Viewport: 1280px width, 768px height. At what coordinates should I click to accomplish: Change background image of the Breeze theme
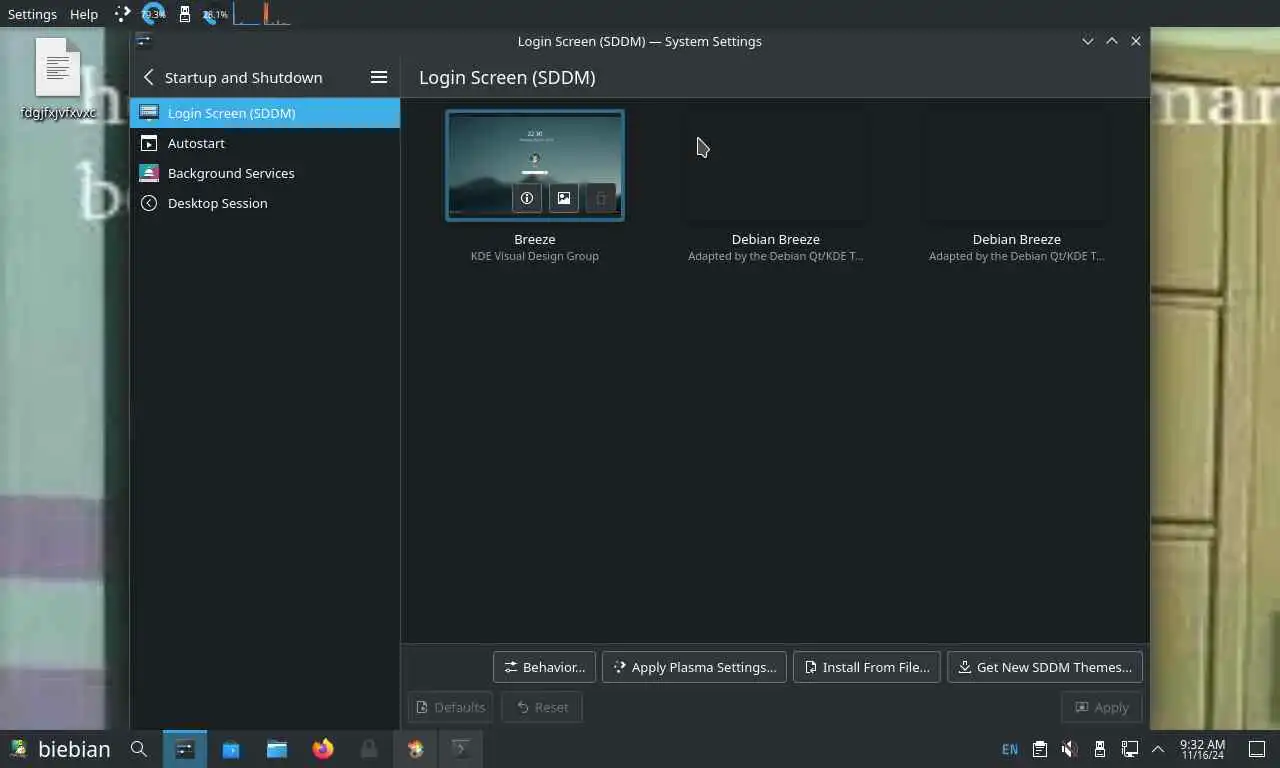point(564,198)
